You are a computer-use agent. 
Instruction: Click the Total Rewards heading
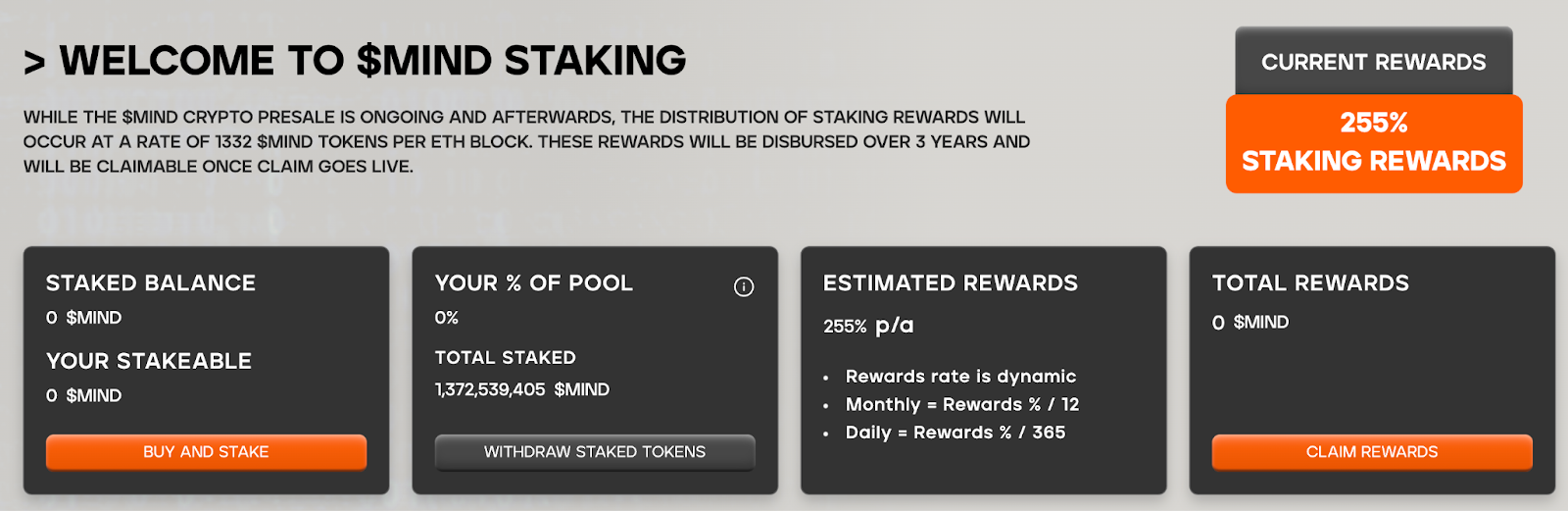[1310, 283]
